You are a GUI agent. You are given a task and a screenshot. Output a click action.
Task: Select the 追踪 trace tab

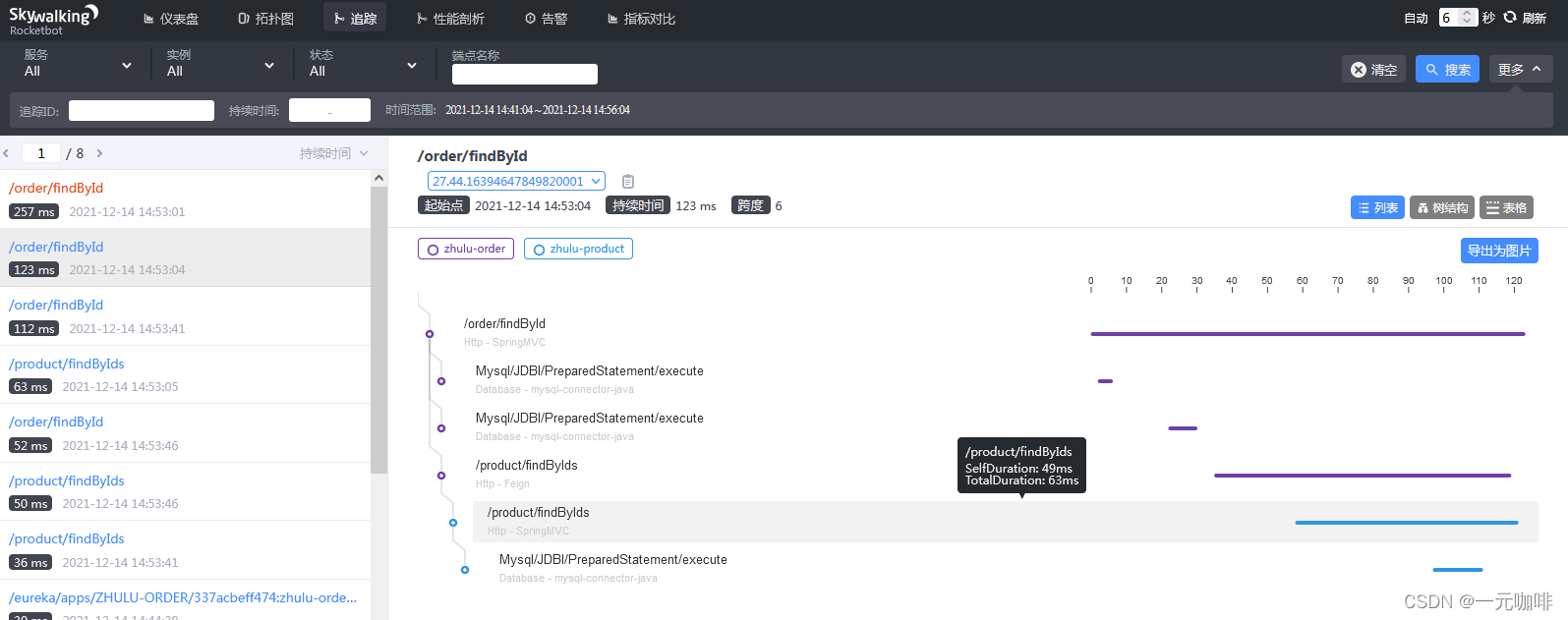click(x=355, y=18)
